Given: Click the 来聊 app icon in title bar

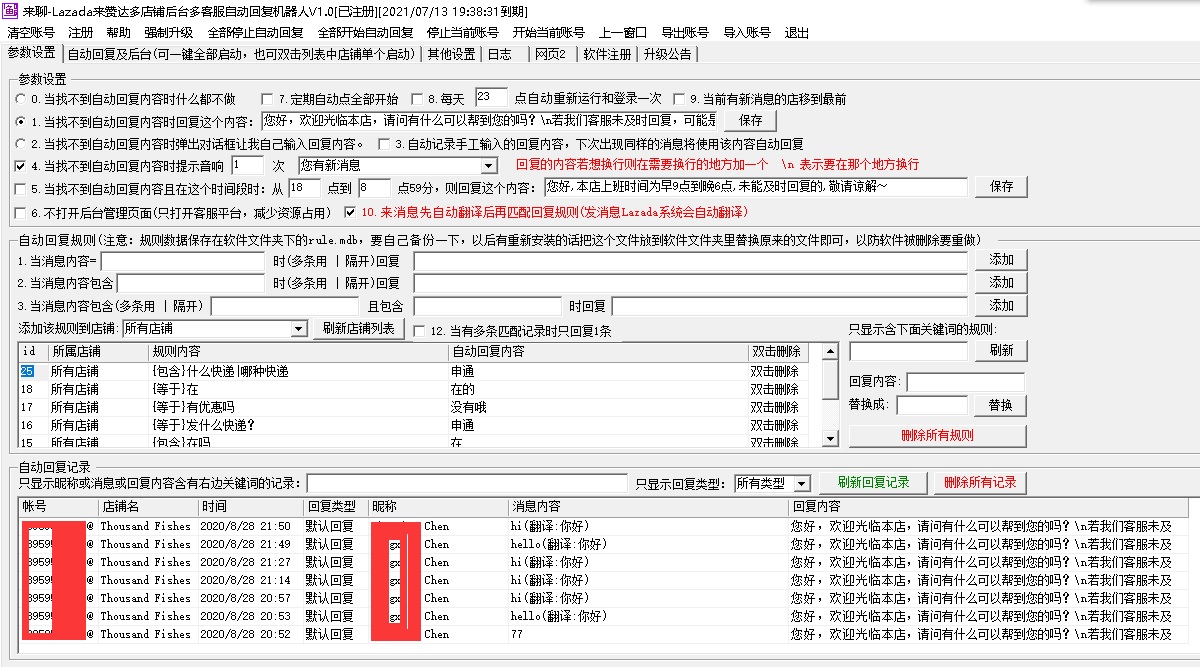Looking at the screenshot, I should point(10,11).
